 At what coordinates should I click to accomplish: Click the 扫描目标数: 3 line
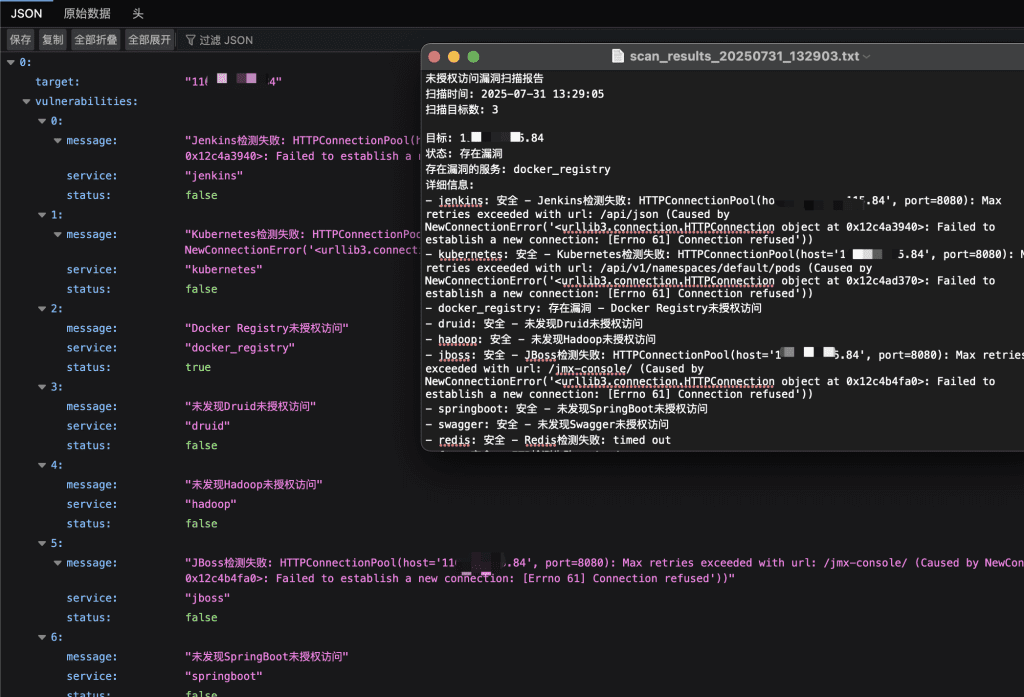coord(462,110)
